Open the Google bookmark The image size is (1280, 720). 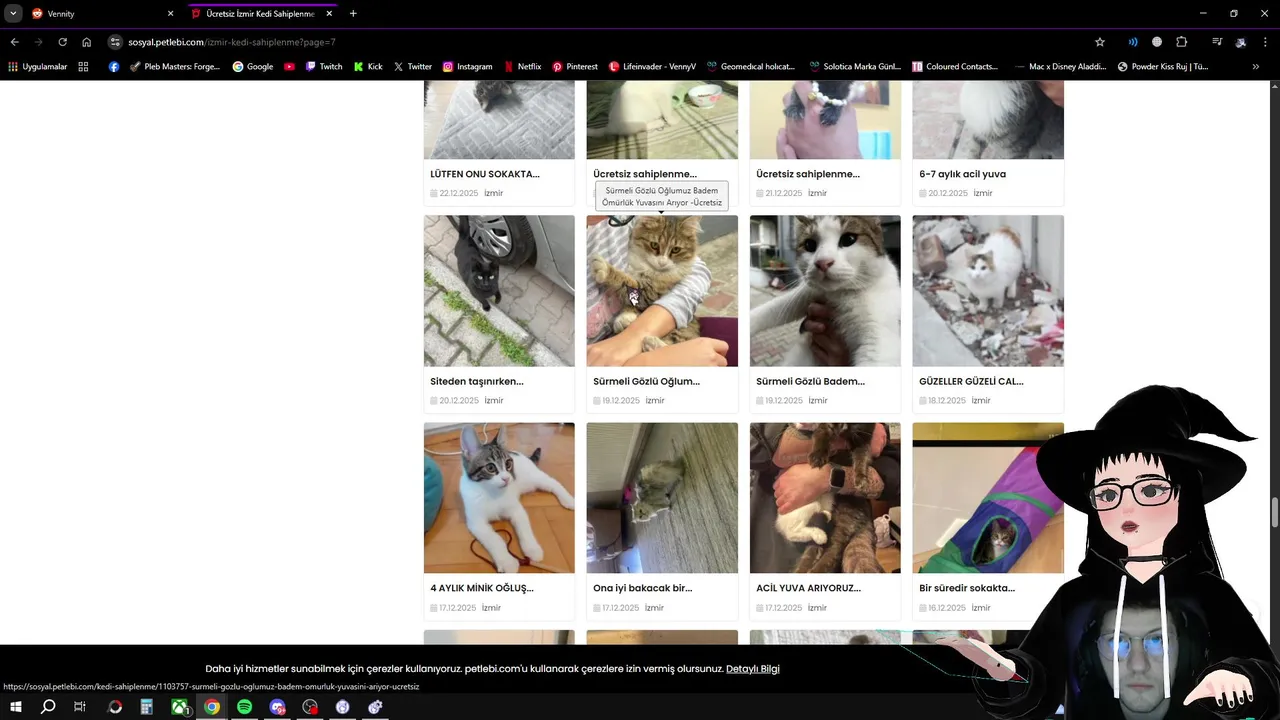coord(252,67)
